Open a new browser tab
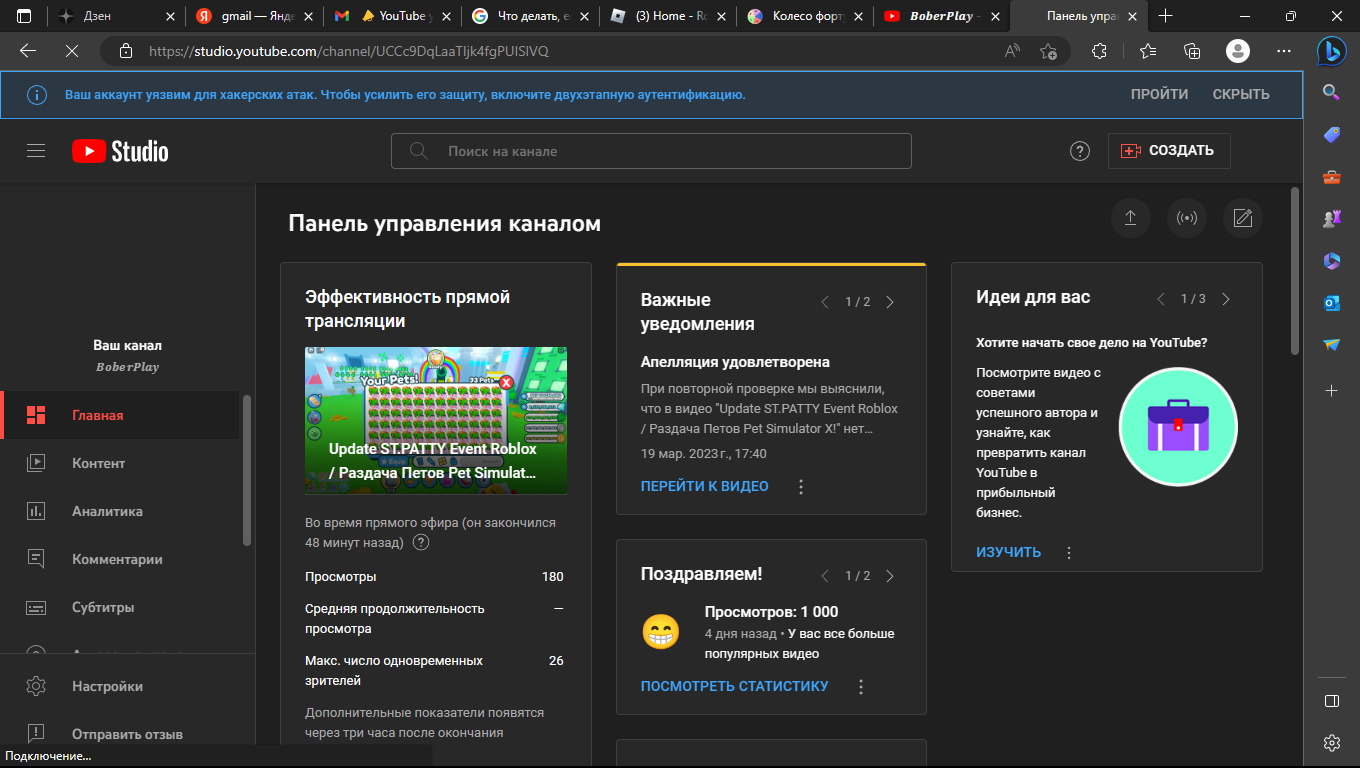 tap(1165, 16)
